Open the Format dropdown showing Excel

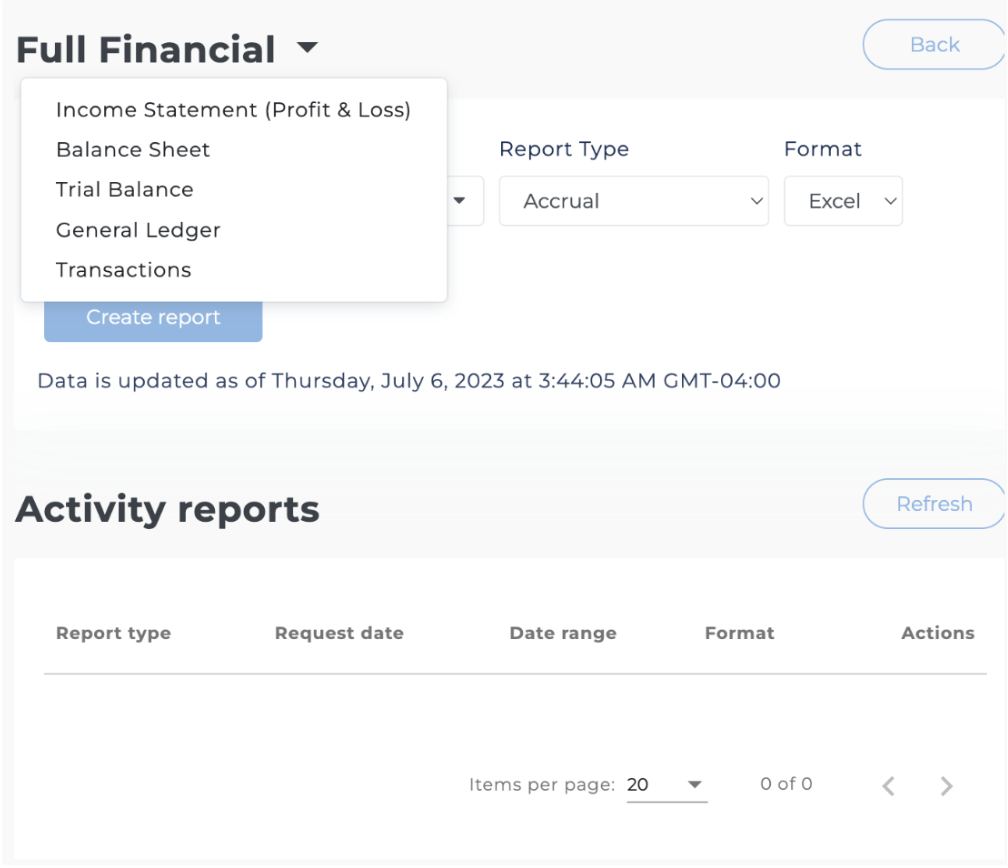(x=843, y=201)
